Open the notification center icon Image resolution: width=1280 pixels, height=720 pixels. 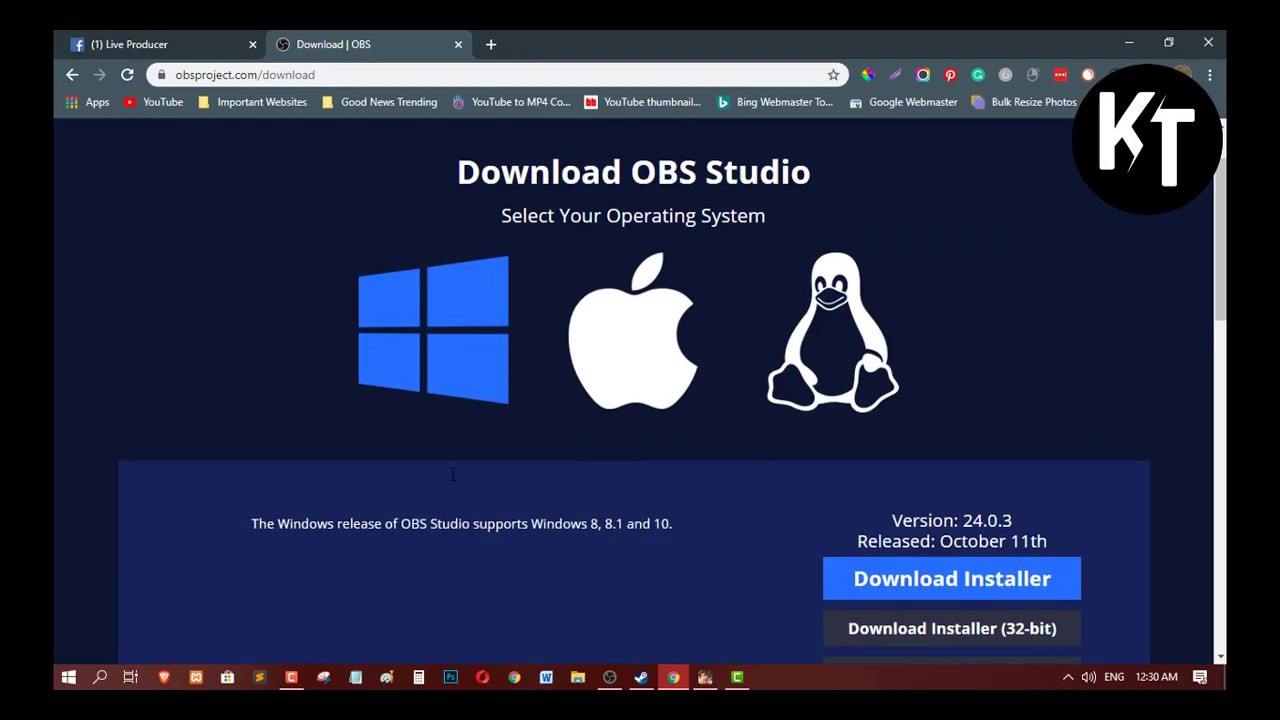tap(1200, 677)
